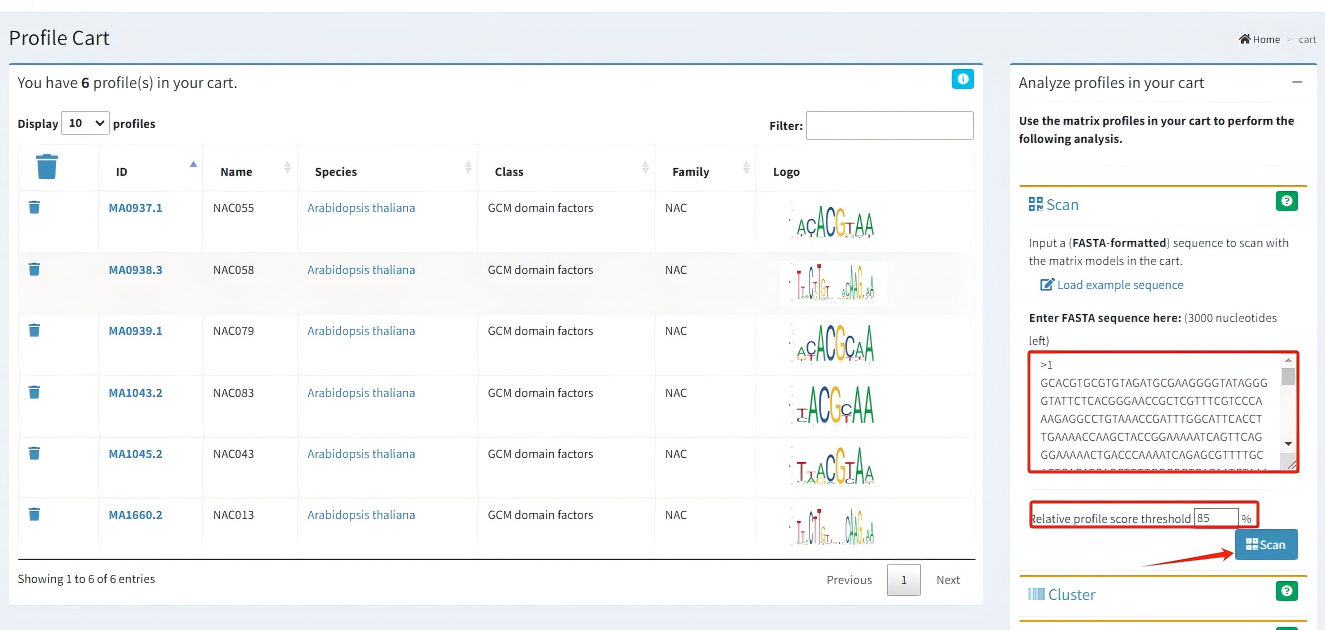Remove MA0937.1 profile with trash icon

click(34, 207)
